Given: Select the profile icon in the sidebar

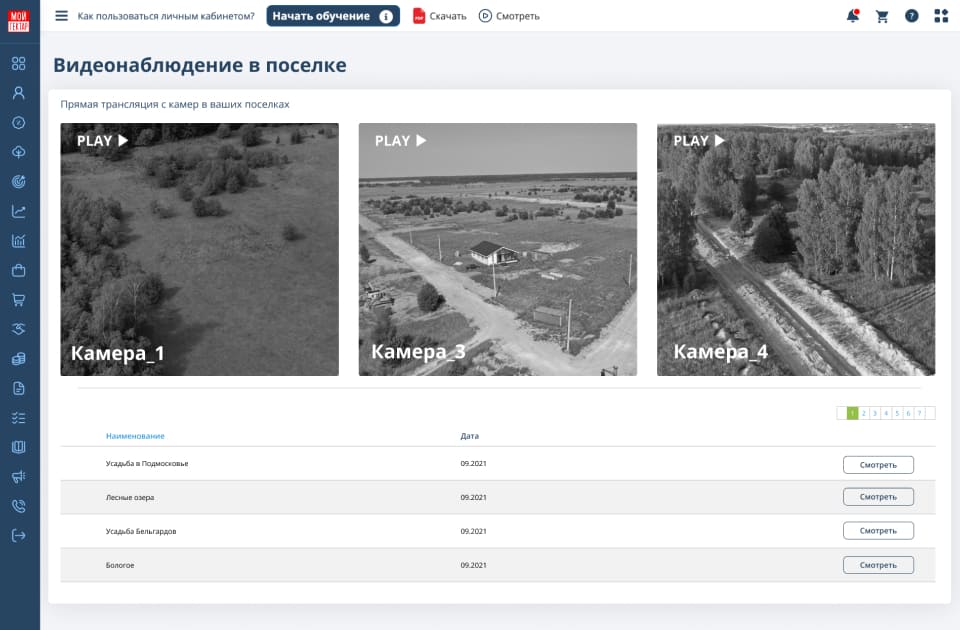Looking at the screenshot, I should tap(18, 93).
